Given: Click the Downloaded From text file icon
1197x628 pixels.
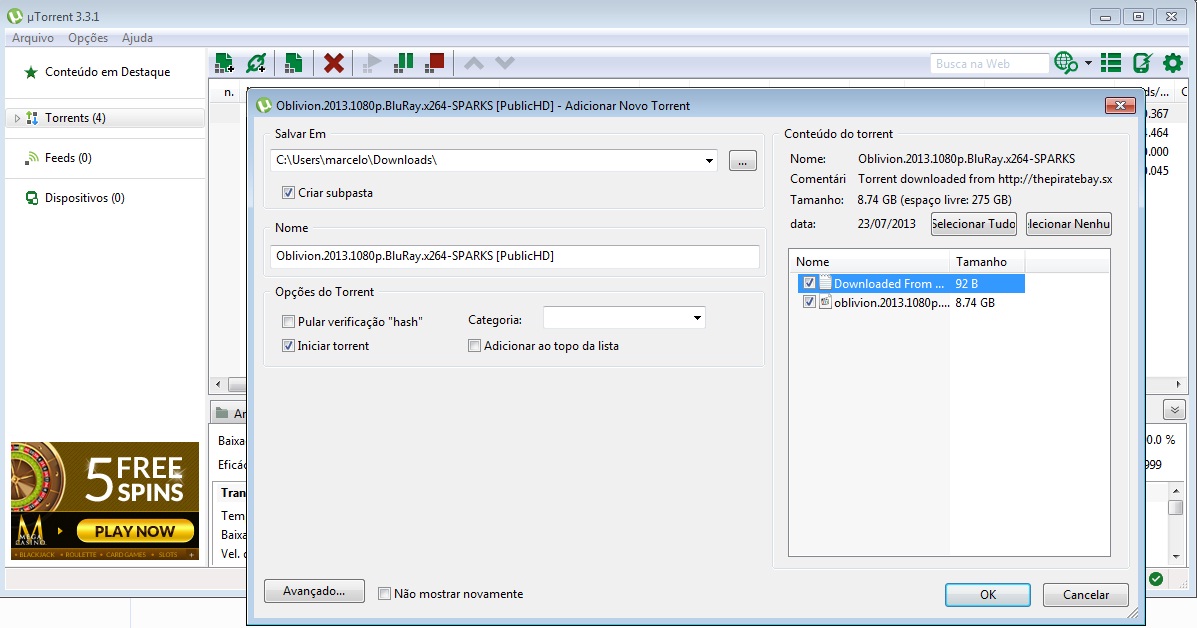Looking at the screenshot, I should click(x=825, y=282).
